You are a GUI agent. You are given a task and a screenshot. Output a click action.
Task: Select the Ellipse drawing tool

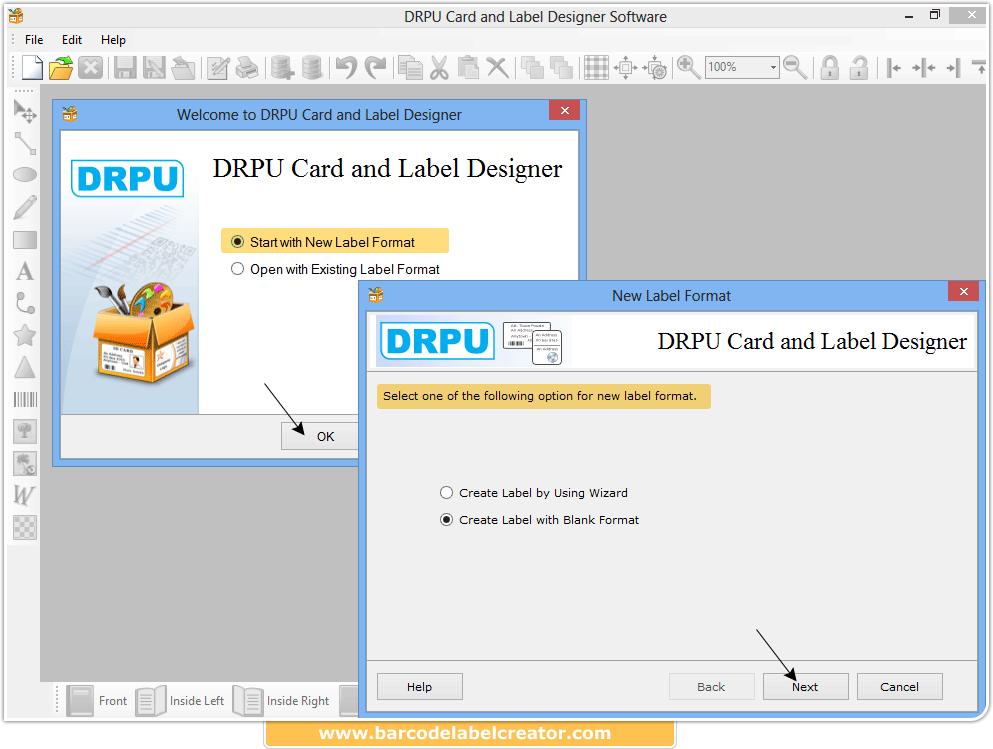pos(24,174)
